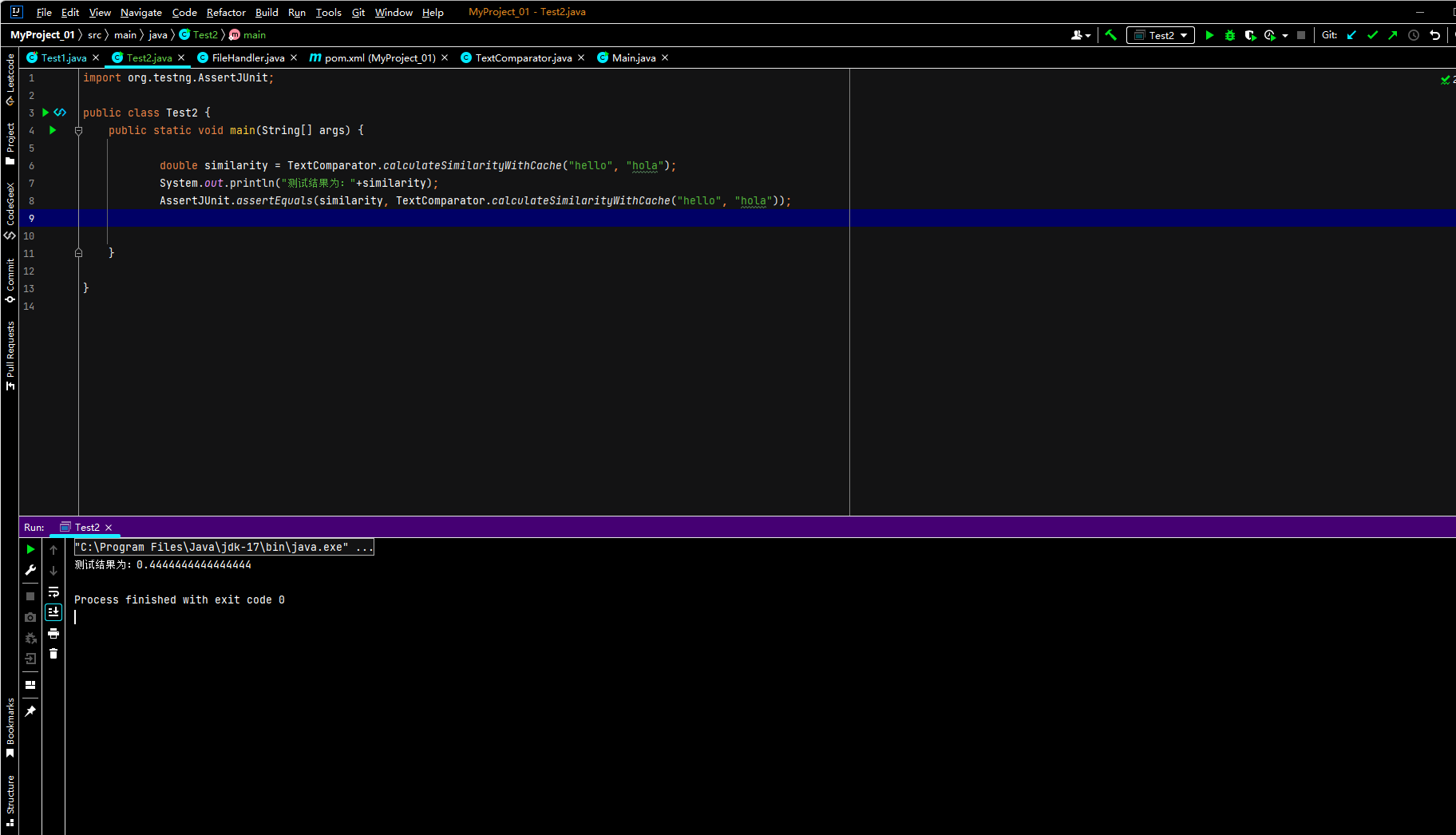Click the Profiler run icon in toolbar

[1269, 35]
